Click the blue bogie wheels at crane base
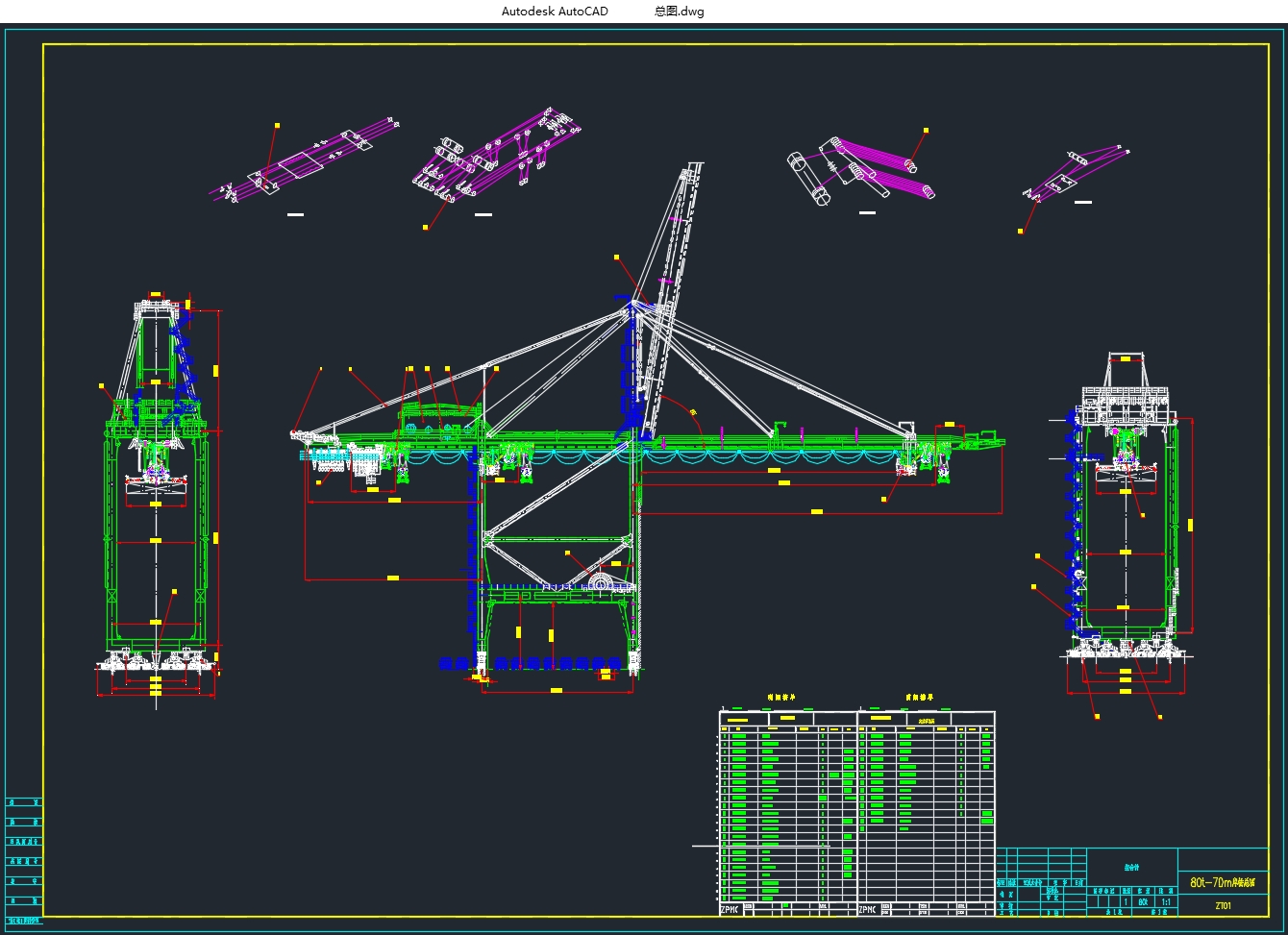This screenshot has height=935, width=1288. point(538,663)
